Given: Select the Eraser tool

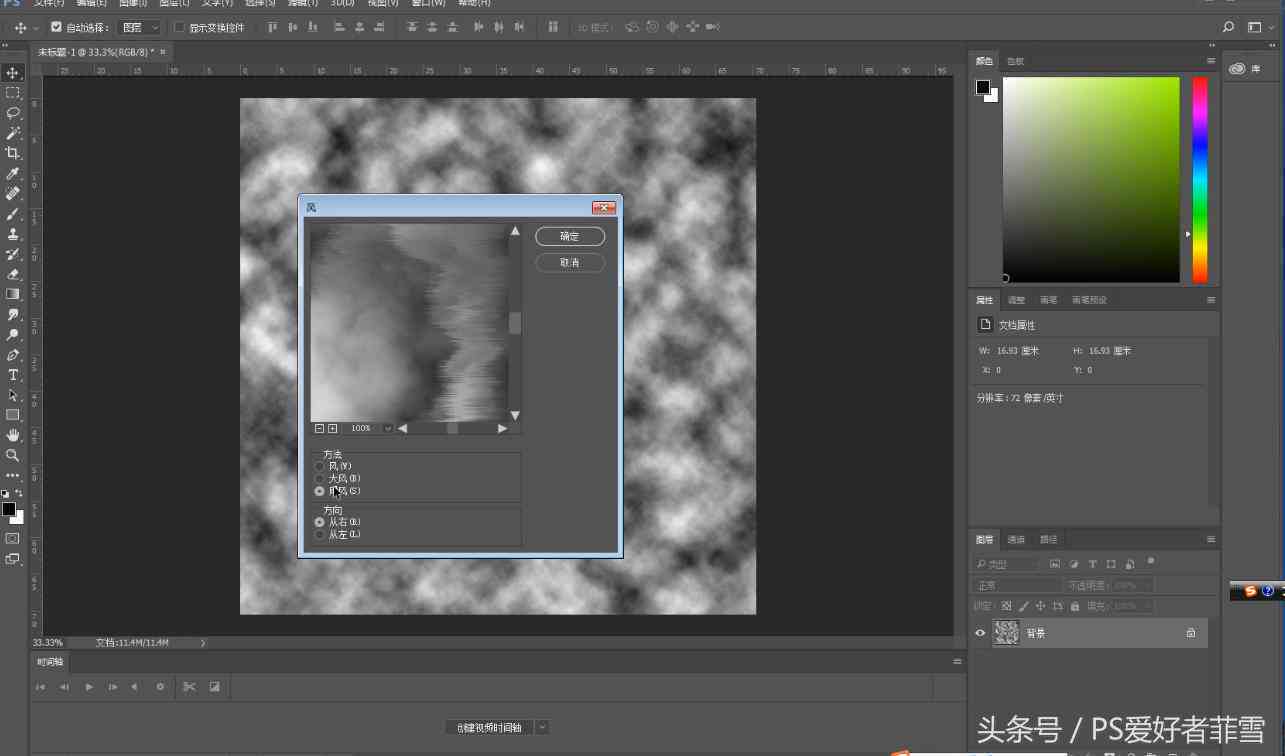Looking at the screenshot, I should pyautogui.click(x=13, y=274).
